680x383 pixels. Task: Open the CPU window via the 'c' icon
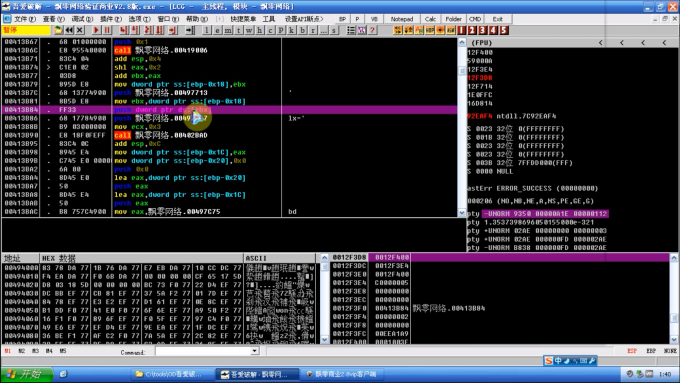coord(270,30)
